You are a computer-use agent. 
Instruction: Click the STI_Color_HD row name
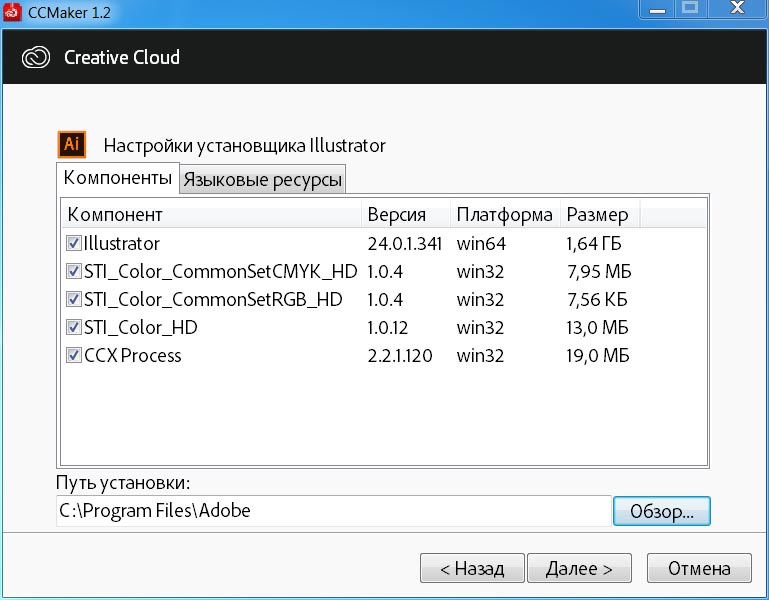(x=141, y=327)
